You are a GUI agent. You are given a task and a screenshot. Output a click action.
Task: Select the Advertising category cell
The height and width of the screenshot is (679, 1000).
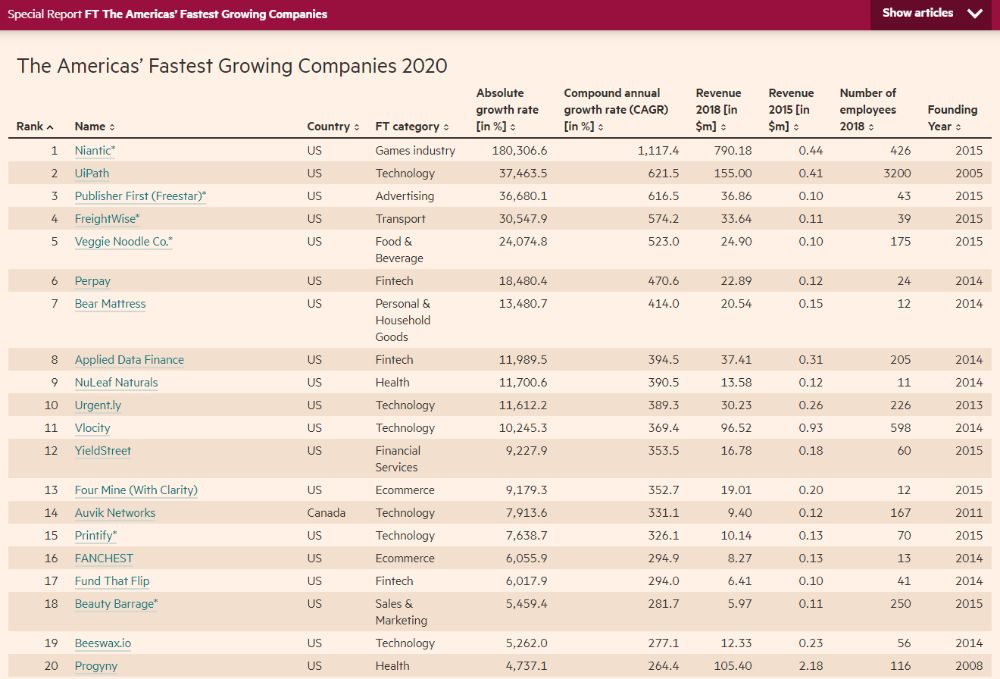pos(404,196)
